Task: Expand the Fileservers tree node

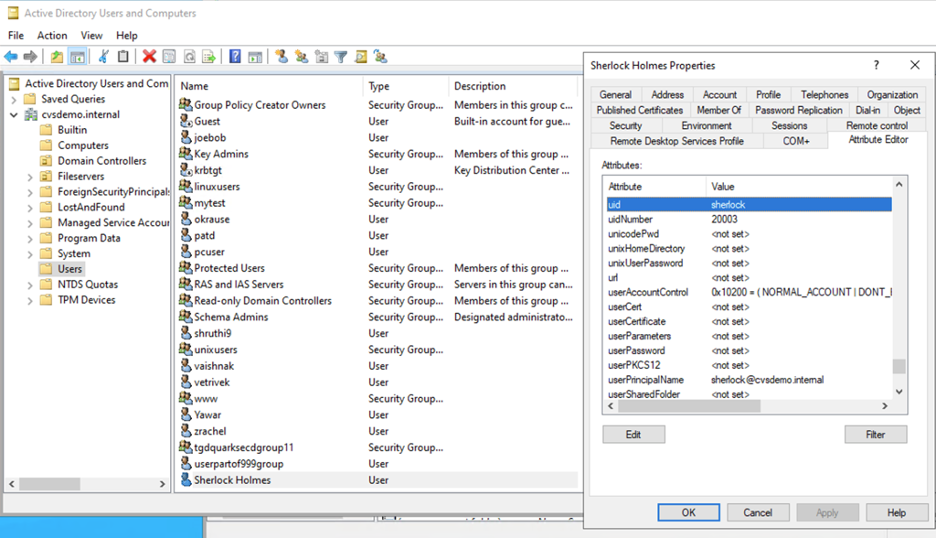Action: click(x=30, y=177)
